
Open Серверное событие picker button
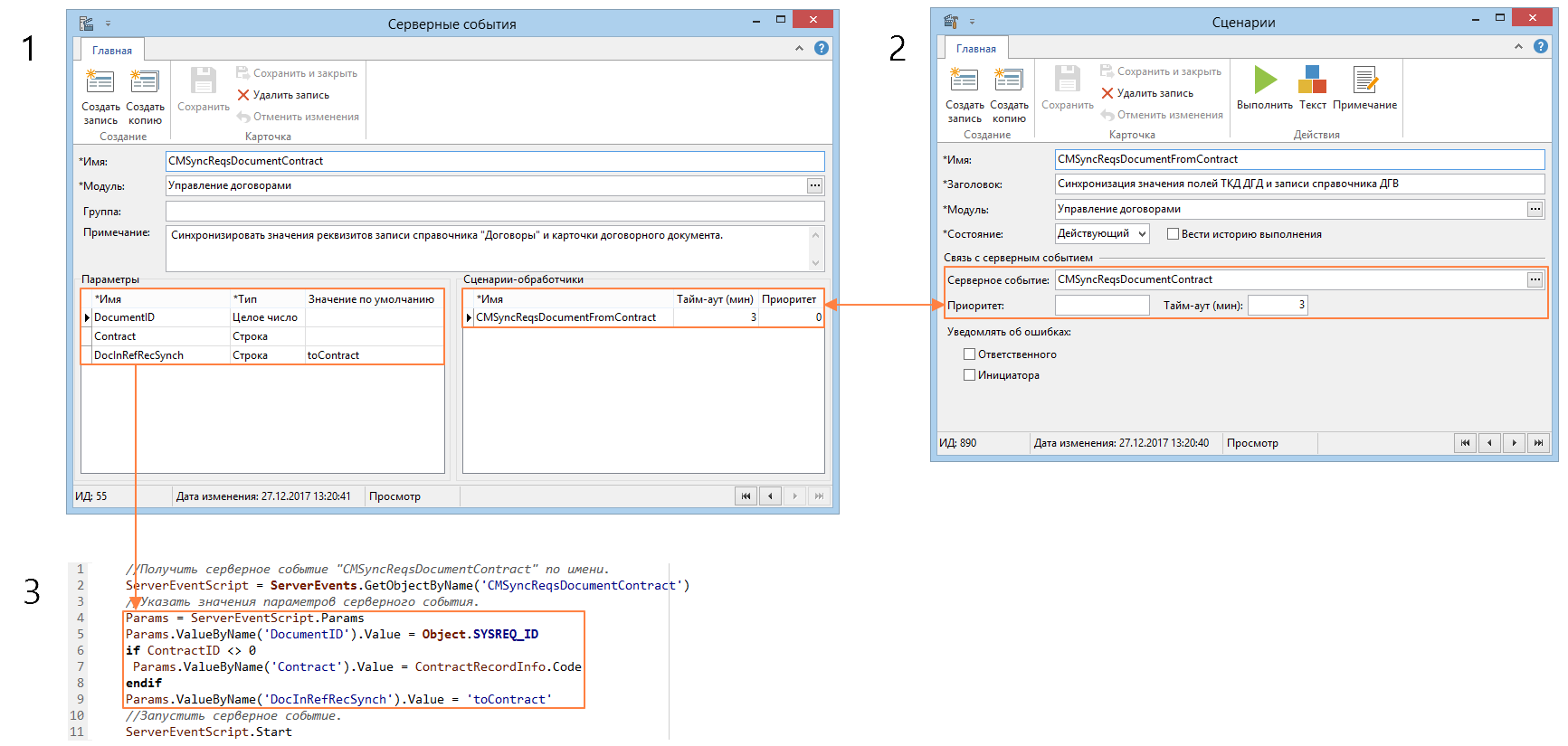pos(1535,279)
